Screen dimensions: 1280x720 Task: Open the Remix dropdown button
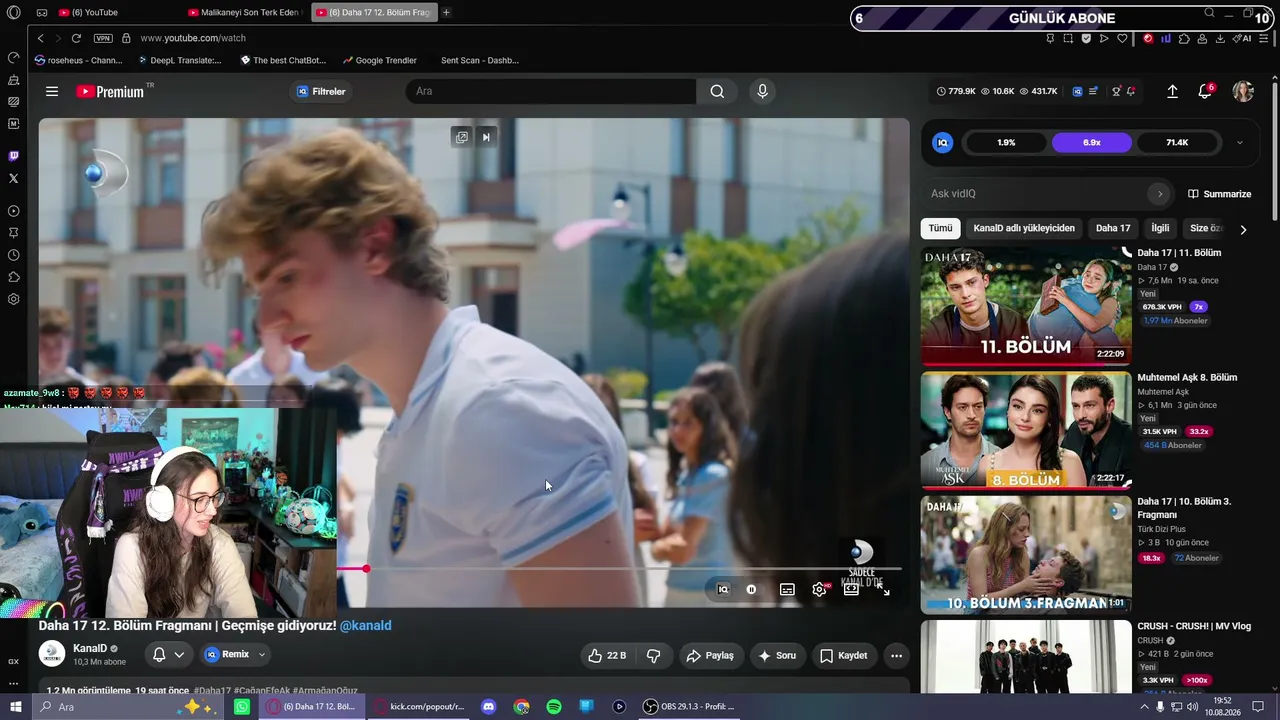click(x=236, y=655)
